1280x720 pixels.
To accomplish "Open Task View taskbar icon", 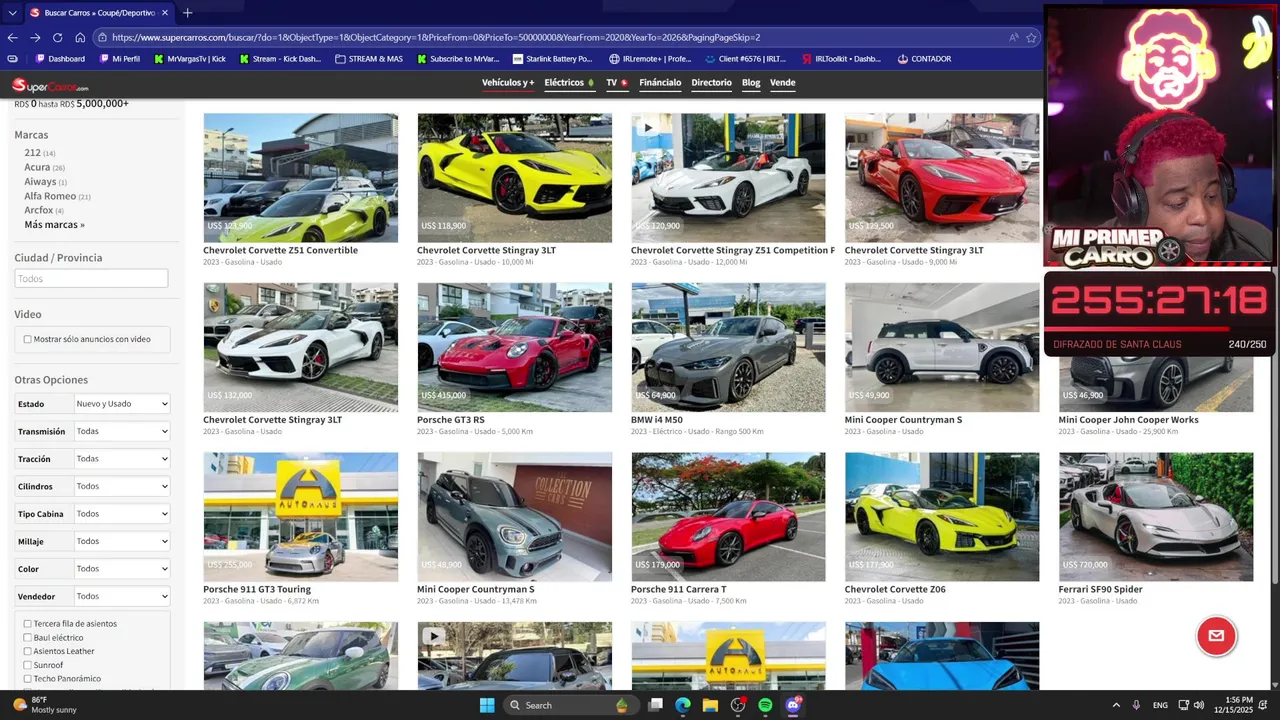I will pyautogui.click(x=655, y=705).
